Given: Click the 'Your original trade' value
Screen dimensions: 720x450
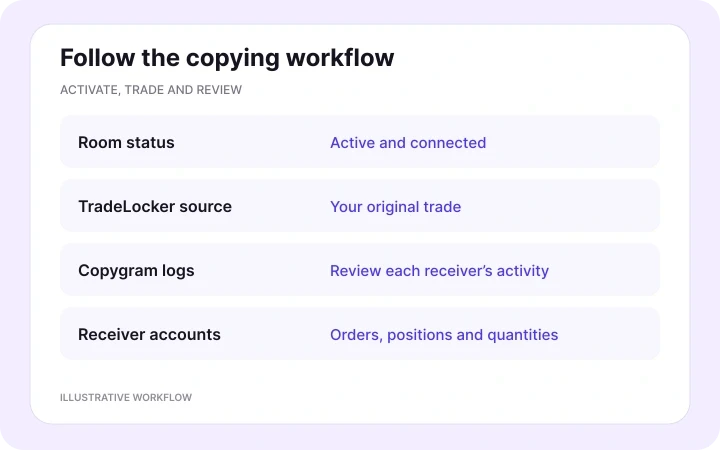Looking at the screenshot, I should click(395, 207).
